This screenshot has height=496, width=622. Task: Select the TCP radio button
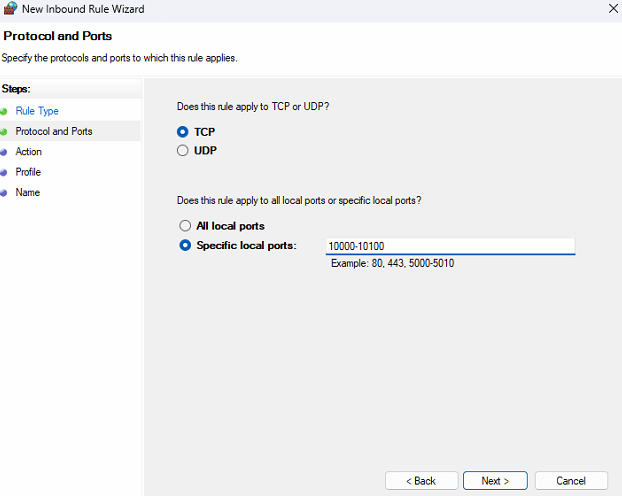182,131
